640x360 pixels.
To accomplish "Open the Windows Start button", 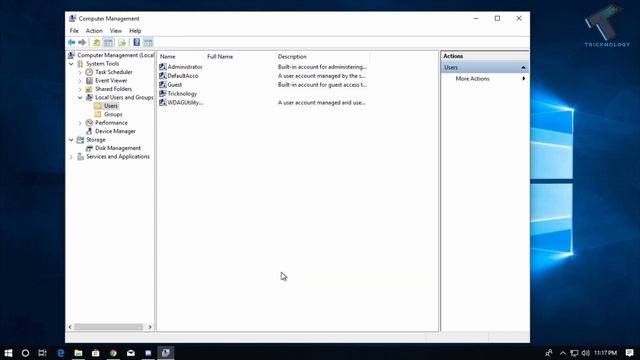I will pos(8,353).
